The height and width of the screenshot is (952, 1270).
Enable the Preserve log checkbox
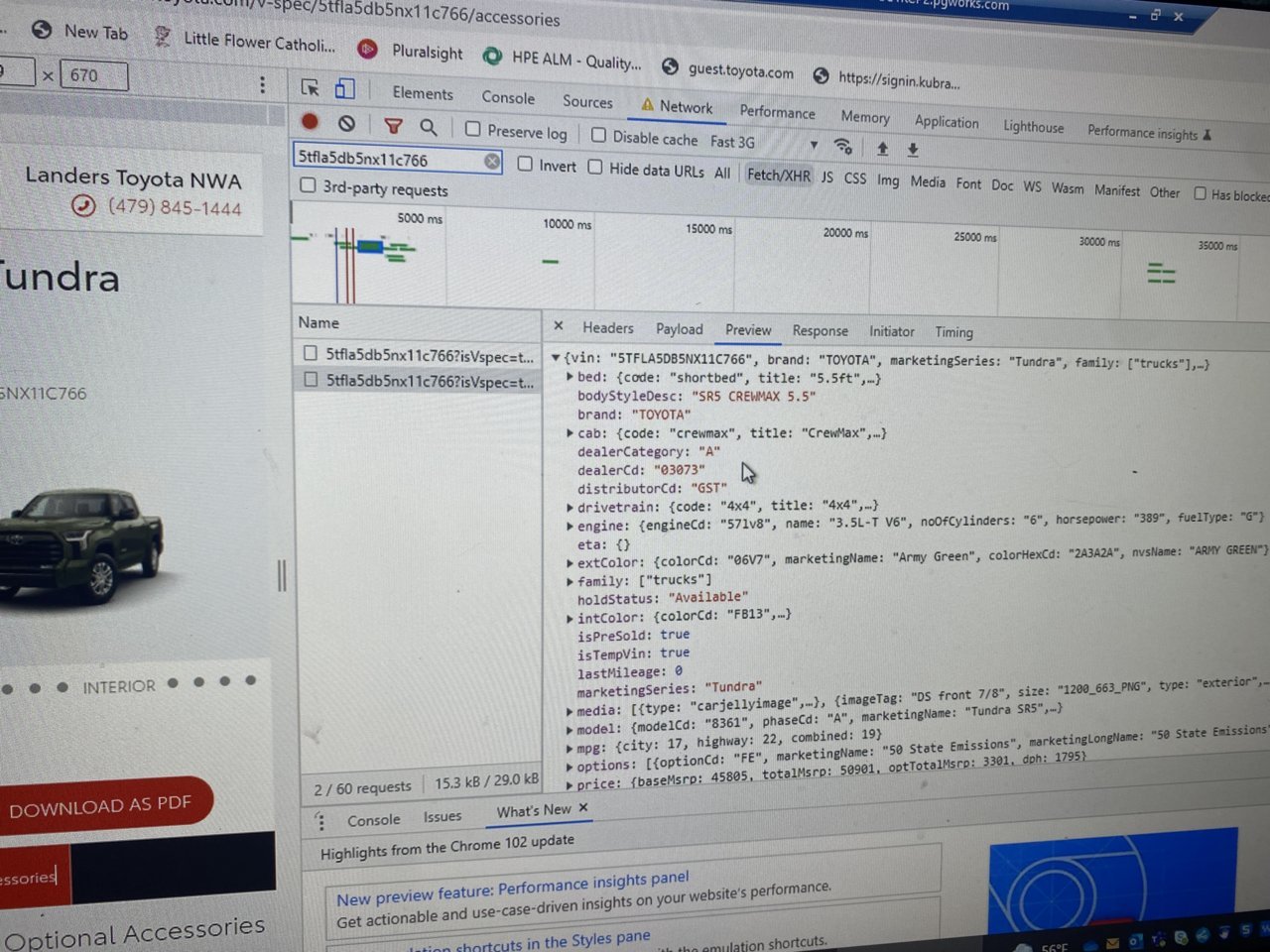(473, 129)
